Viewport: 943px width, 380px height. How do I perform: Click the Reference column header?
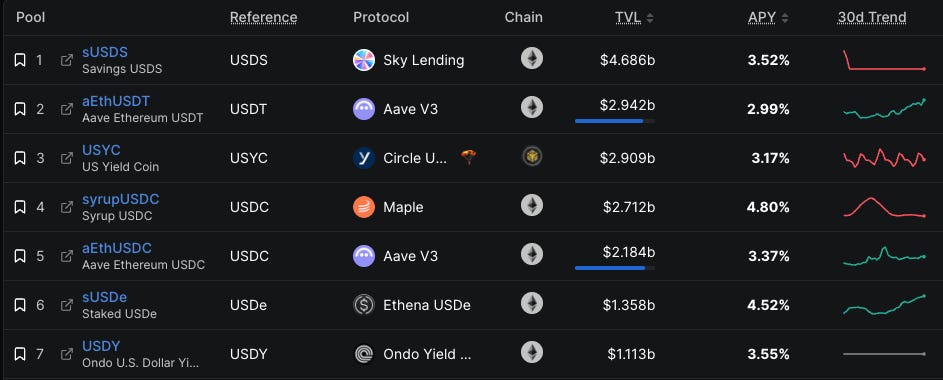click(263, 17)
